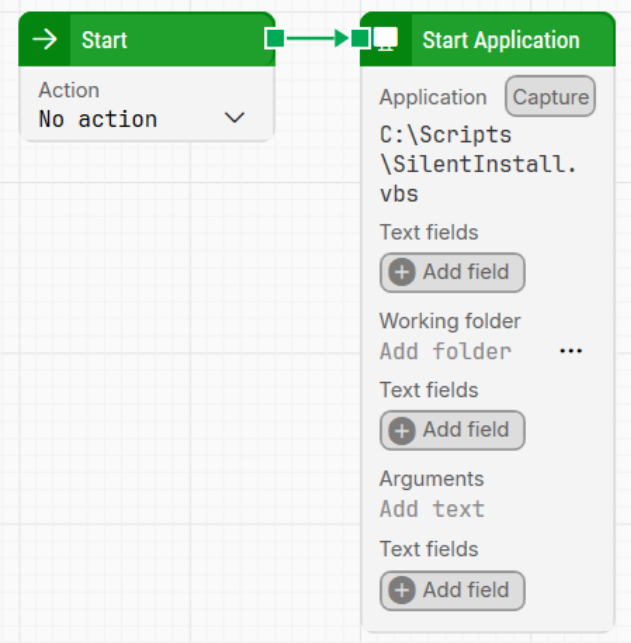Click the Start block arrow icon
Screen dimensions: 631x643
pyautogui.click(x=45, y=40)
